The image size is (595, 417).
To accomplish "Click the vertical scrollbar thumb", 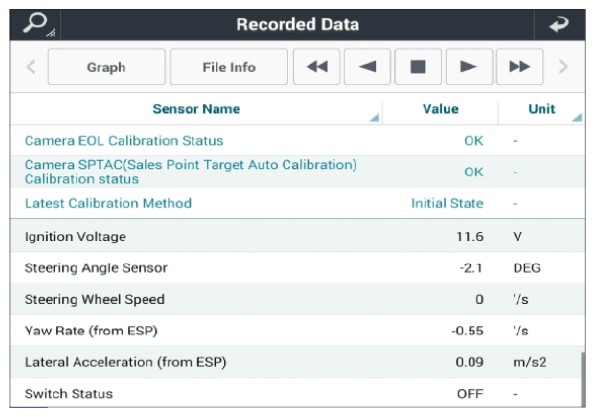I will click(583, 379).
